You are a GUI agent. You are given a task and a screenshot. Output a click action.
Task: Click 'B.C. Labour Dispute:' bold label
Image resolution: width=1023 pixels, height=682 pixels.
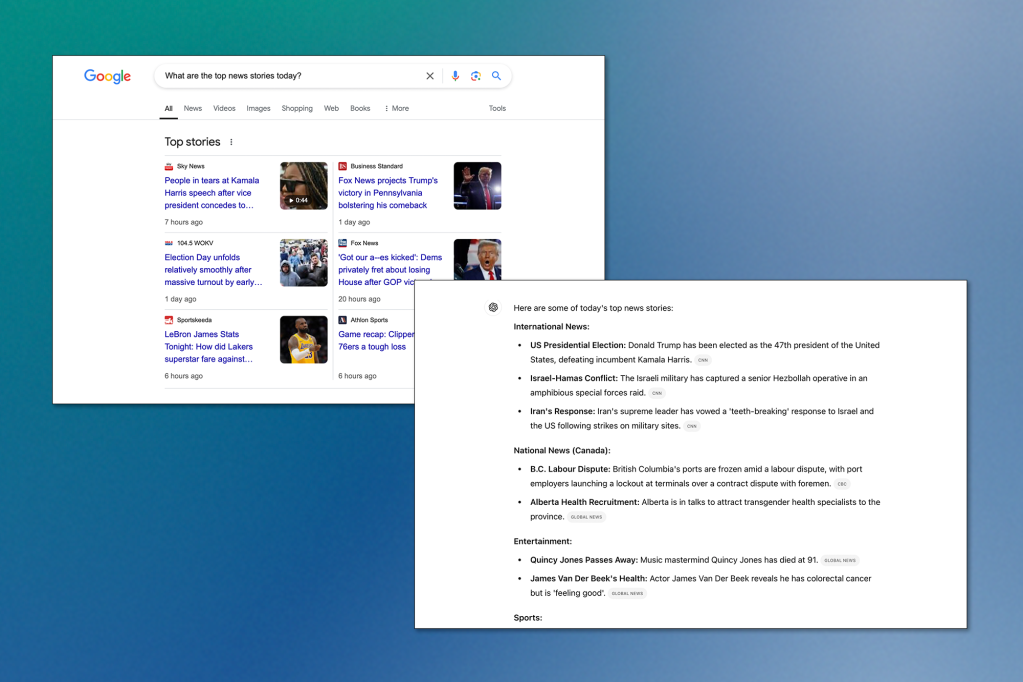[570, 469]
